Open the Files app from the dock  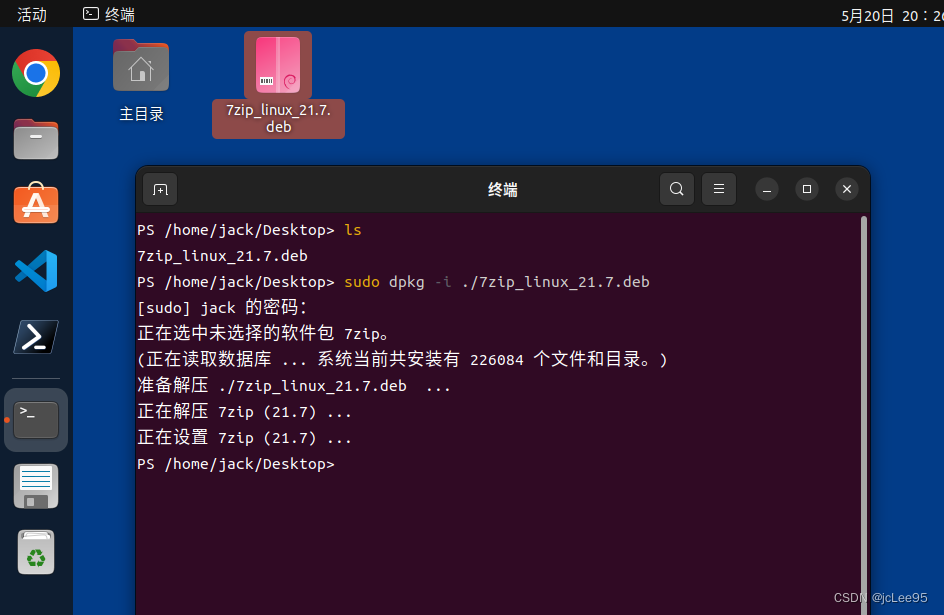[36, 140]
